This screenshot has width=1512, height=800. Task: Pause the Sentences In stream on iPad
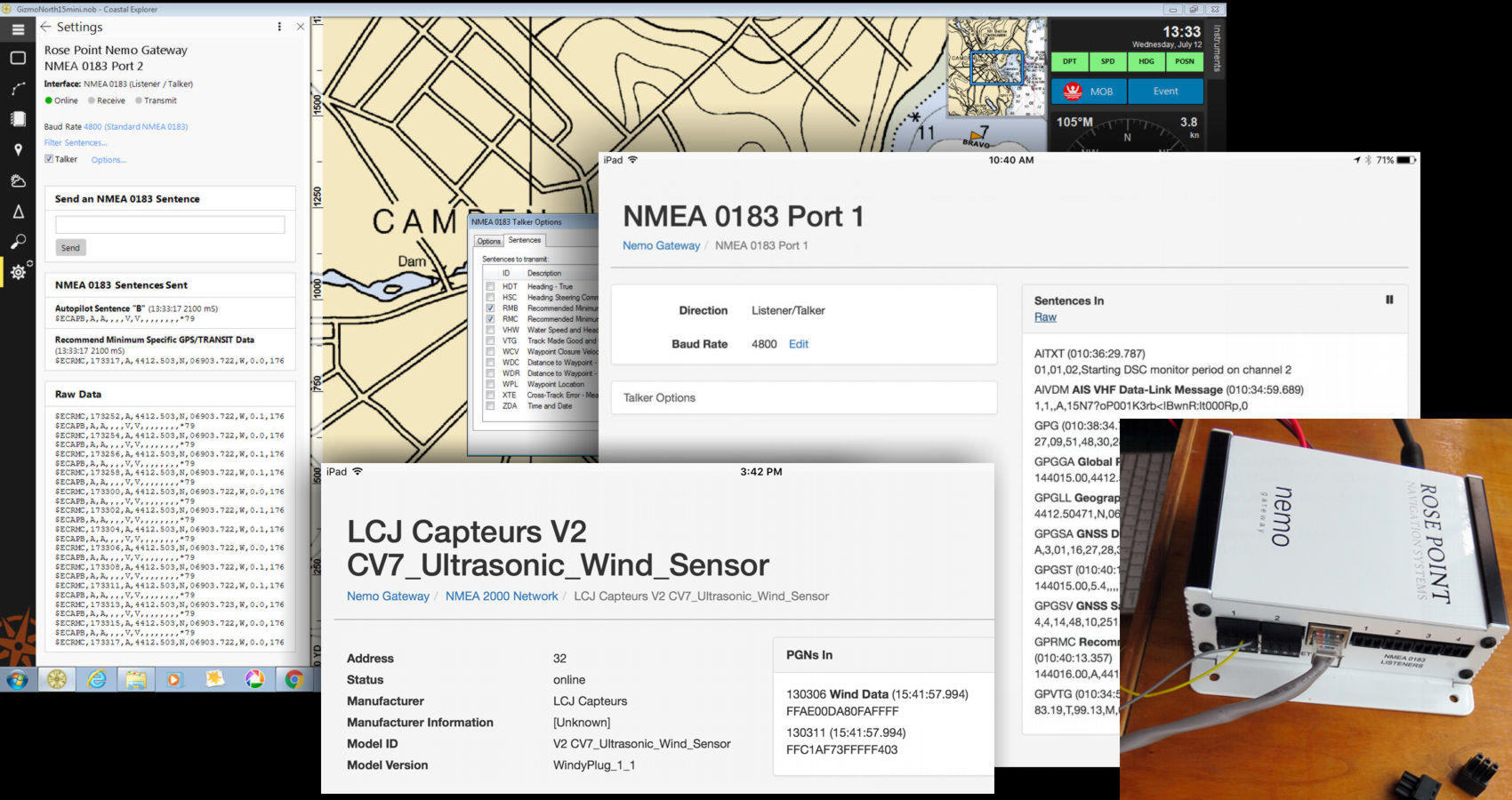click(1389, 300)
